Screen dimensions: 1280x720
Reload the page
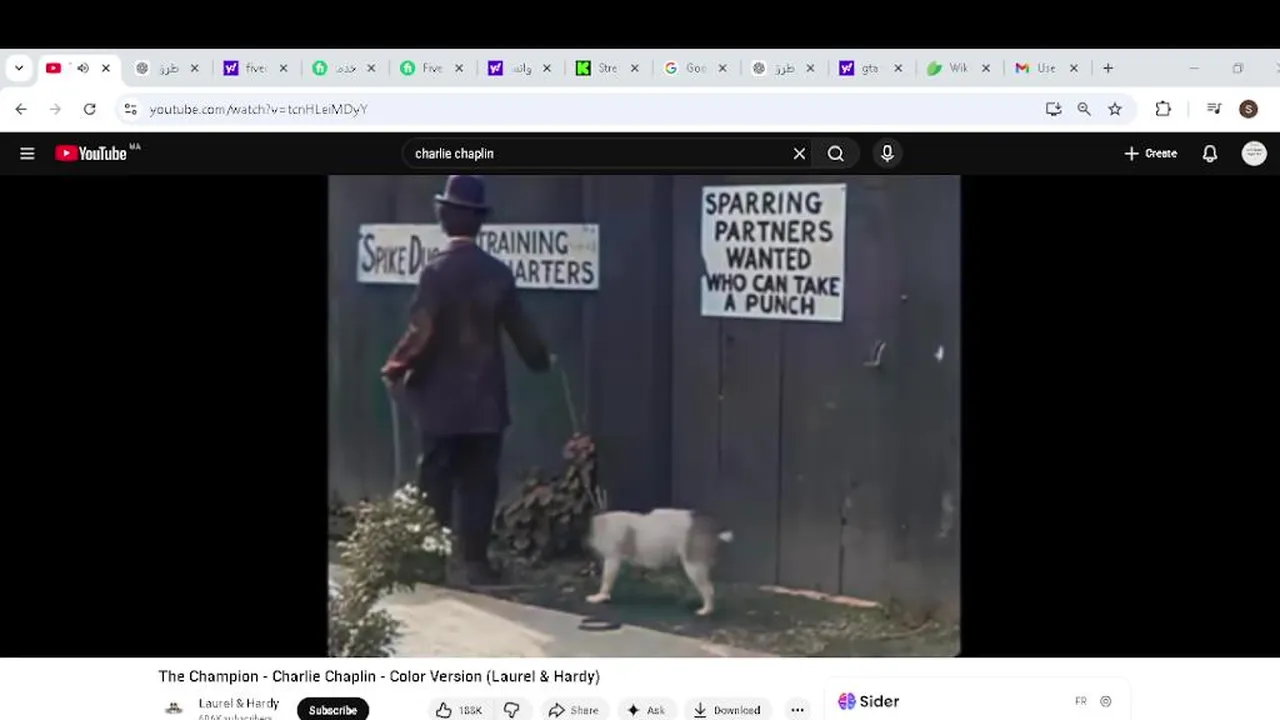tap(89, 109)
